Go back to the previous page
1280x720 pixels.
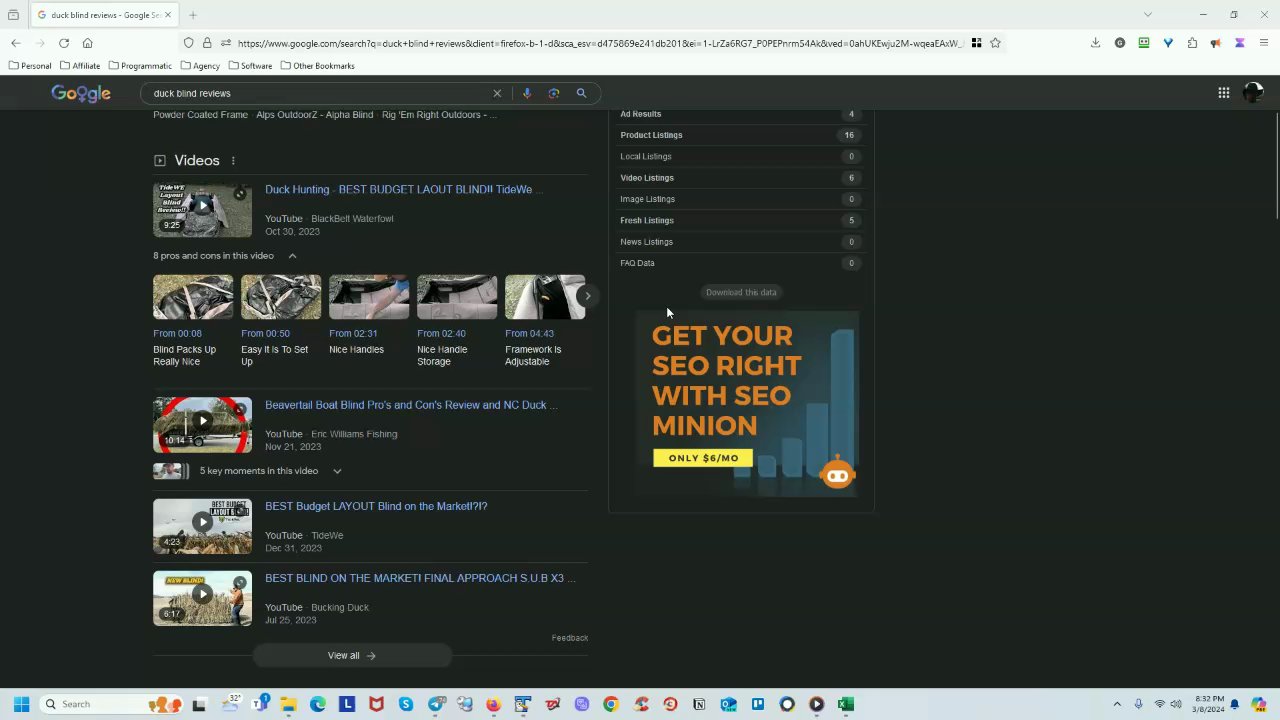(16, 43)
